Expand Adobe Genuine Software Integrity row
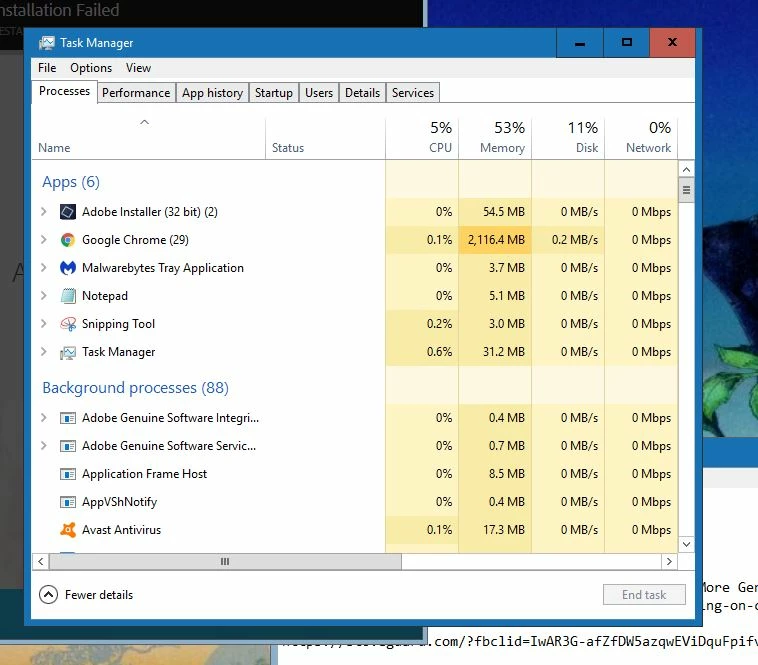 point(44,418)
